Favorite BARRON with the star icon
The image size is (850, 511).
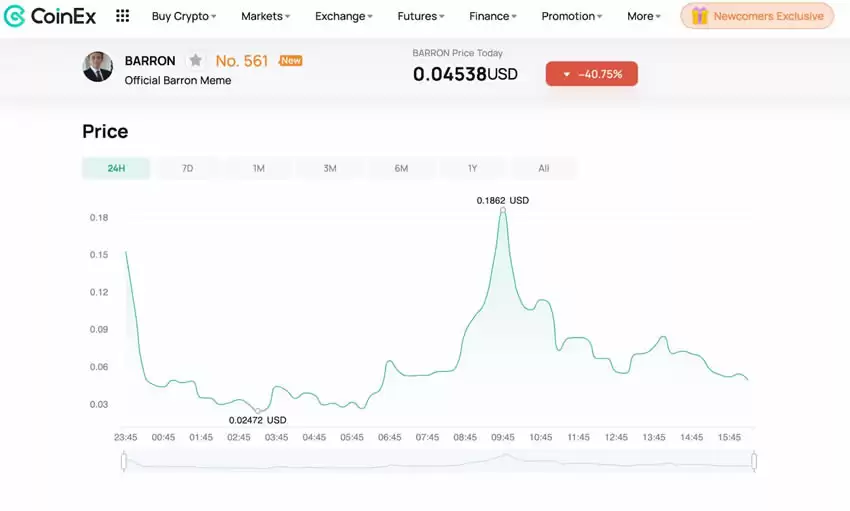196,61
